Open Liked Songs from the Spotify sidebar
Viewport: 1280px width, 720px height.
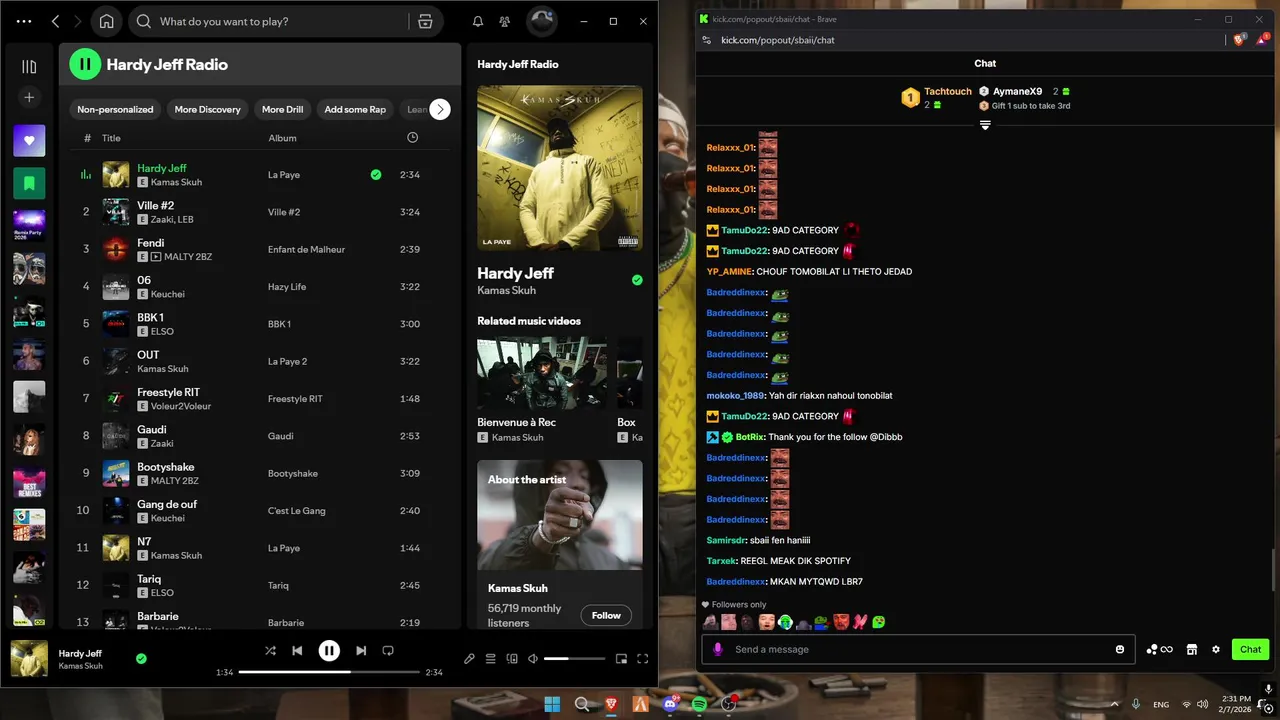29,141
